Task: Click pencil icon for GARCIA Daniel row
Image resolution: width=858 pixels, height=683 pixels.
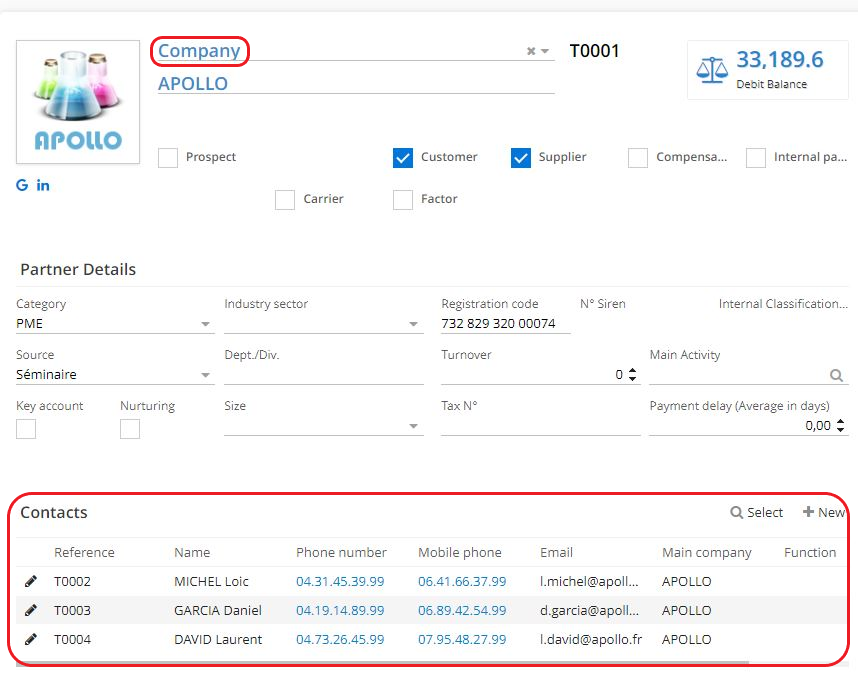Action: 31,610
